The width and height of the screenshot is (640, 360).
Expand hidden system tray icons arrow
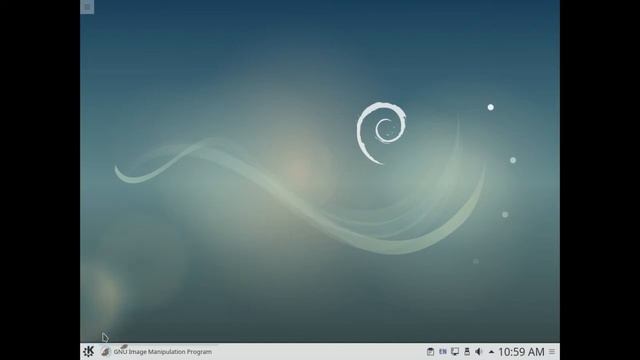pyautogui.click(x=491, y=352)
